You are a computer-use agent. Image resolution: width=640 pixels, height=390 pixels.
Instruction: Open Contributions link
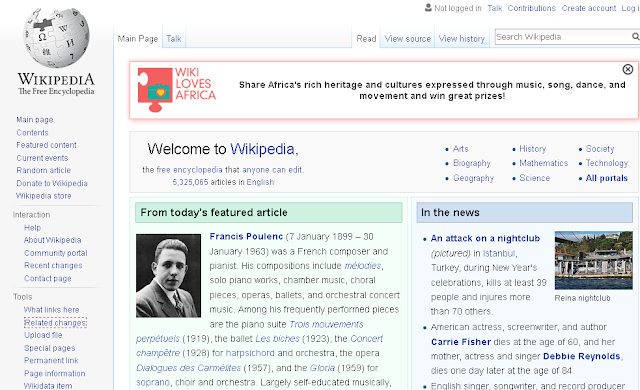pyautogui.click(x=531, y=8)
